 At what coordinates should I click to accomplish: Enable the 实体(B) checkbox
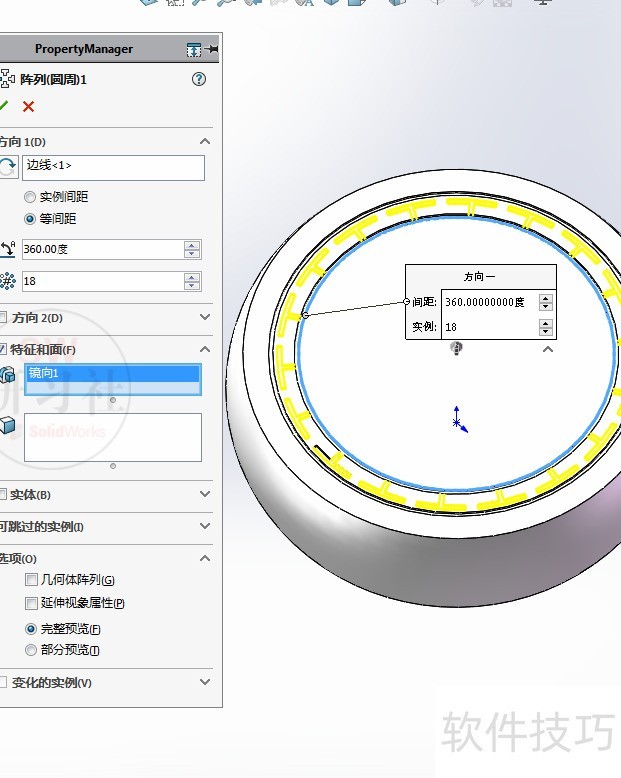[x=2, y=494]
